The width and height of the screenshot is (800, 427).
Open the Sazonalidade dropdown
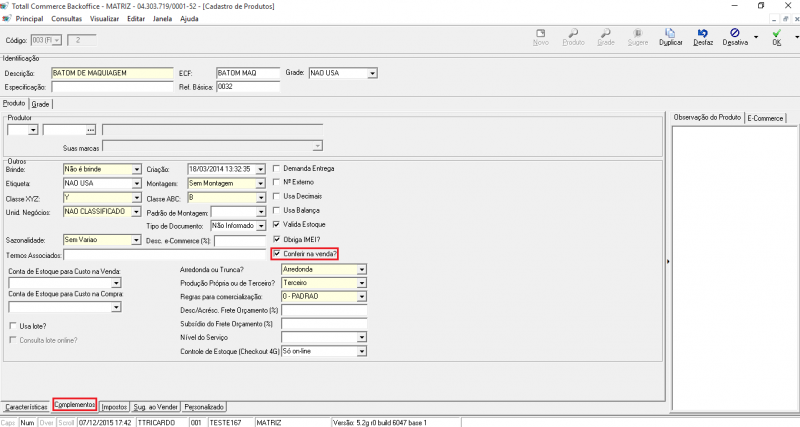(135, 240)
